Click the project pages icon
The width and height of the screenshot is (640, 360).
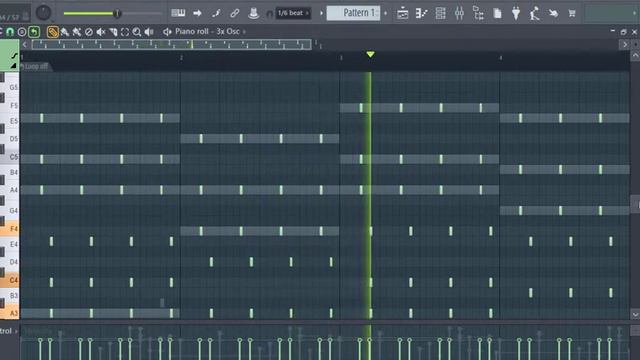point(497,13)
